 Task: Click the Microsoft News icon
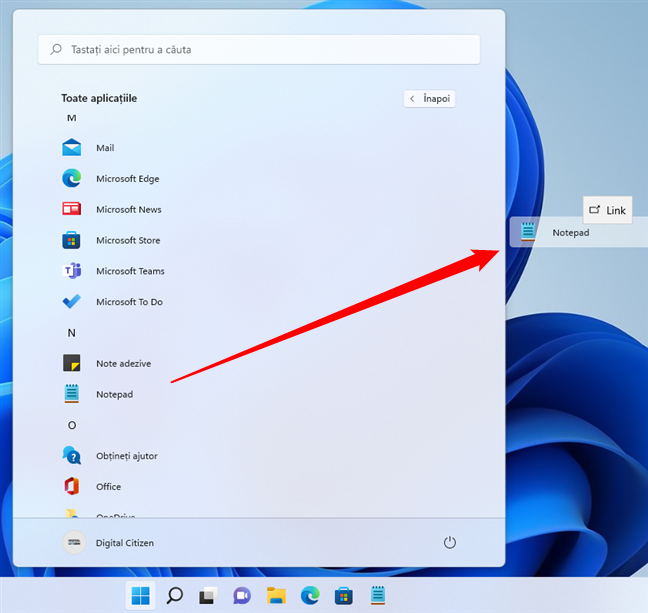pyautogui.click(x=71, y=209)
